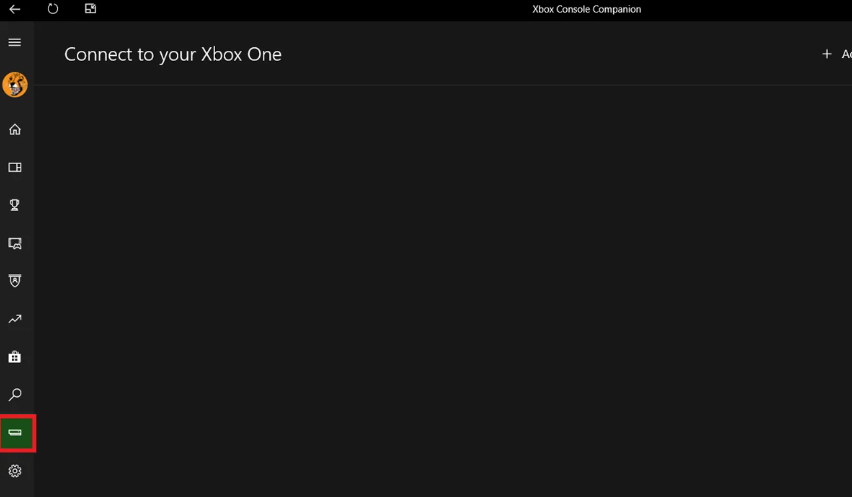The image size is (852, 497).
Task: Click the partially visible add device label
Action: point(845,54)
